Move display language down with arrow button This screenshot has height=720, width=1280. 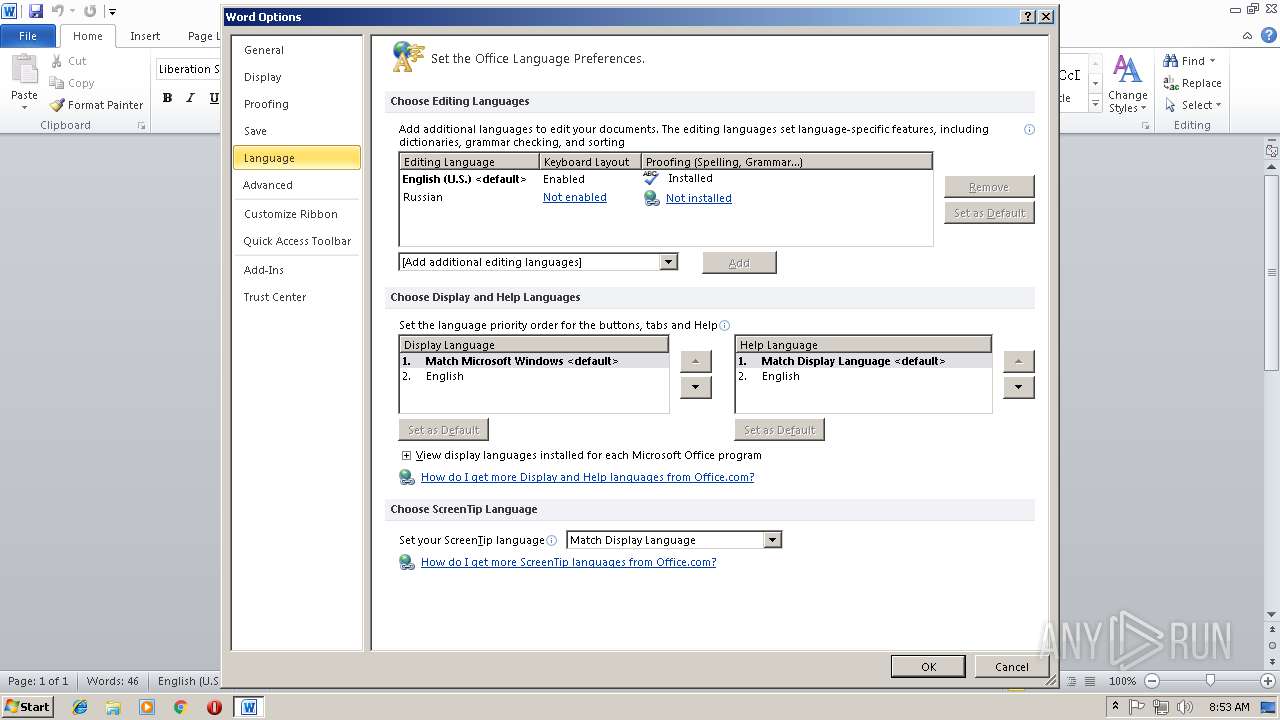coord(696,387)
